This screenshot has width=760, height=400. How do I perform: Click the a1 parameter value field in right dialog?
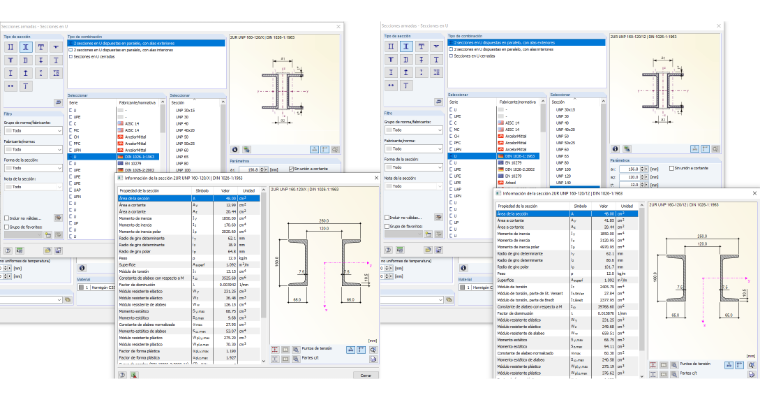point(630,169)
